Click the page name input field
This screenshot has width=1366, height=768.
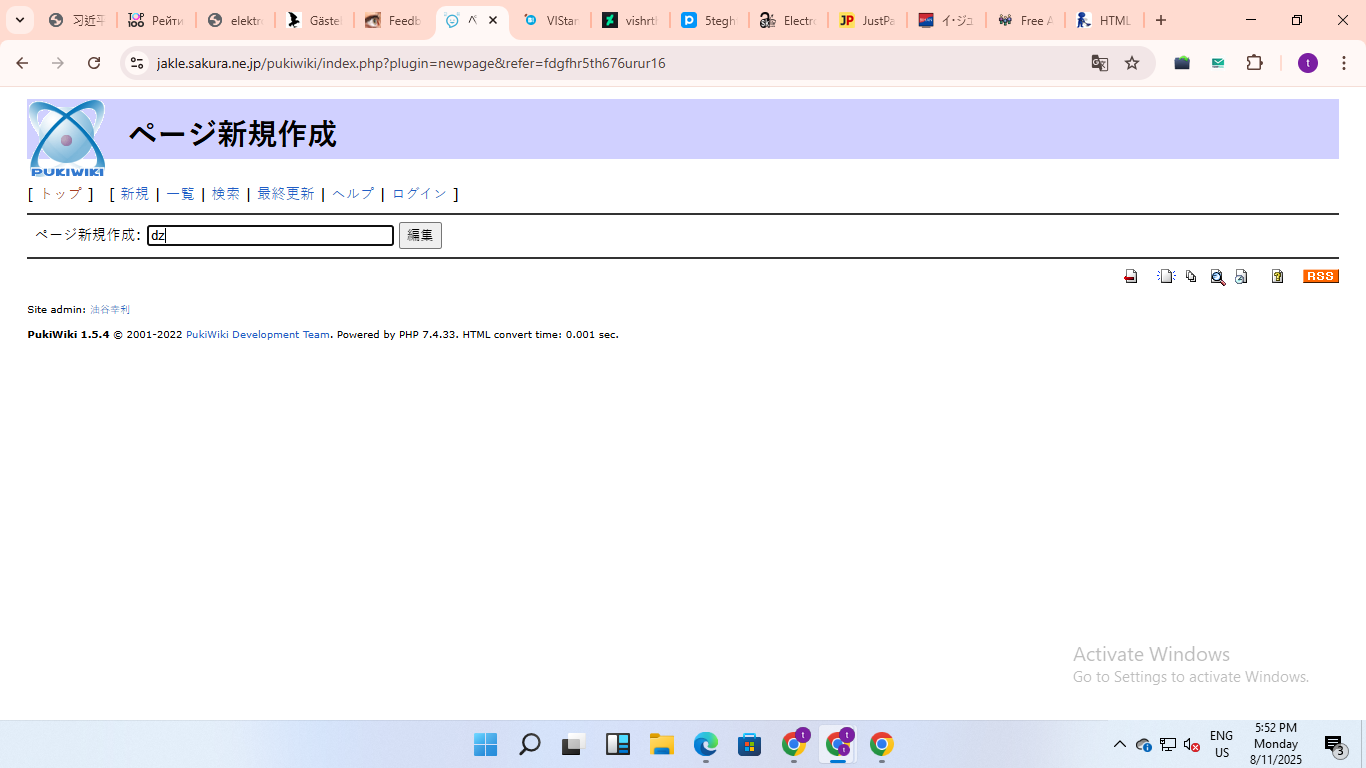[x=270, y=236]
